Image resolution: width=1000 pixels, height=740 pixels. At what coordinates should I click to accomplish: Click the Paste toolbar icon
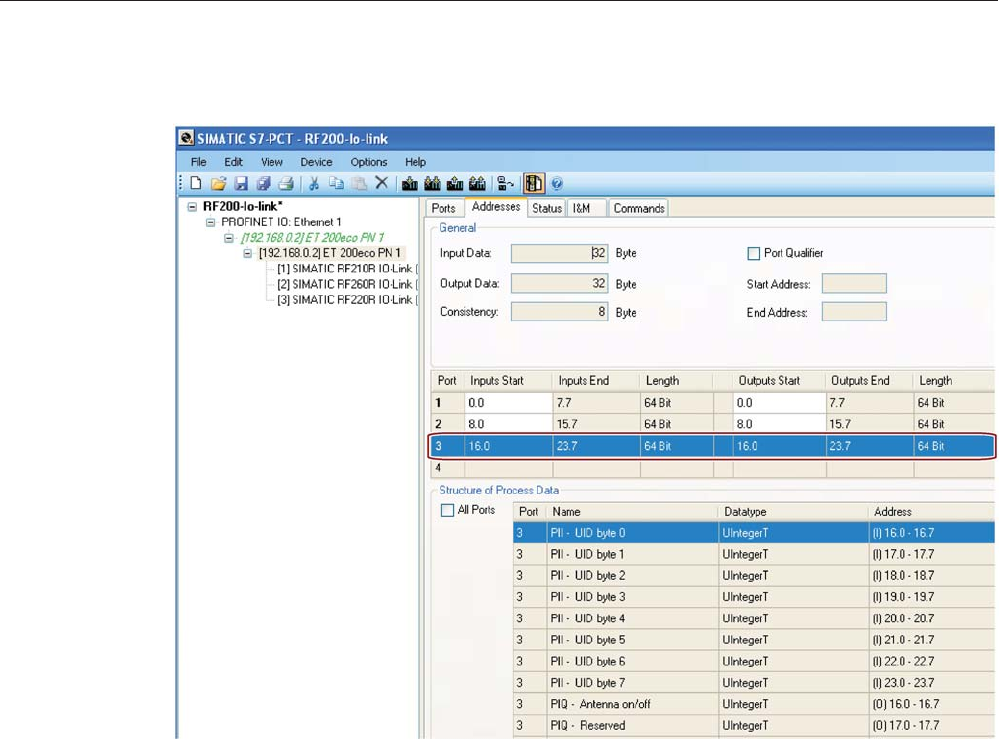tap(359, 184)
